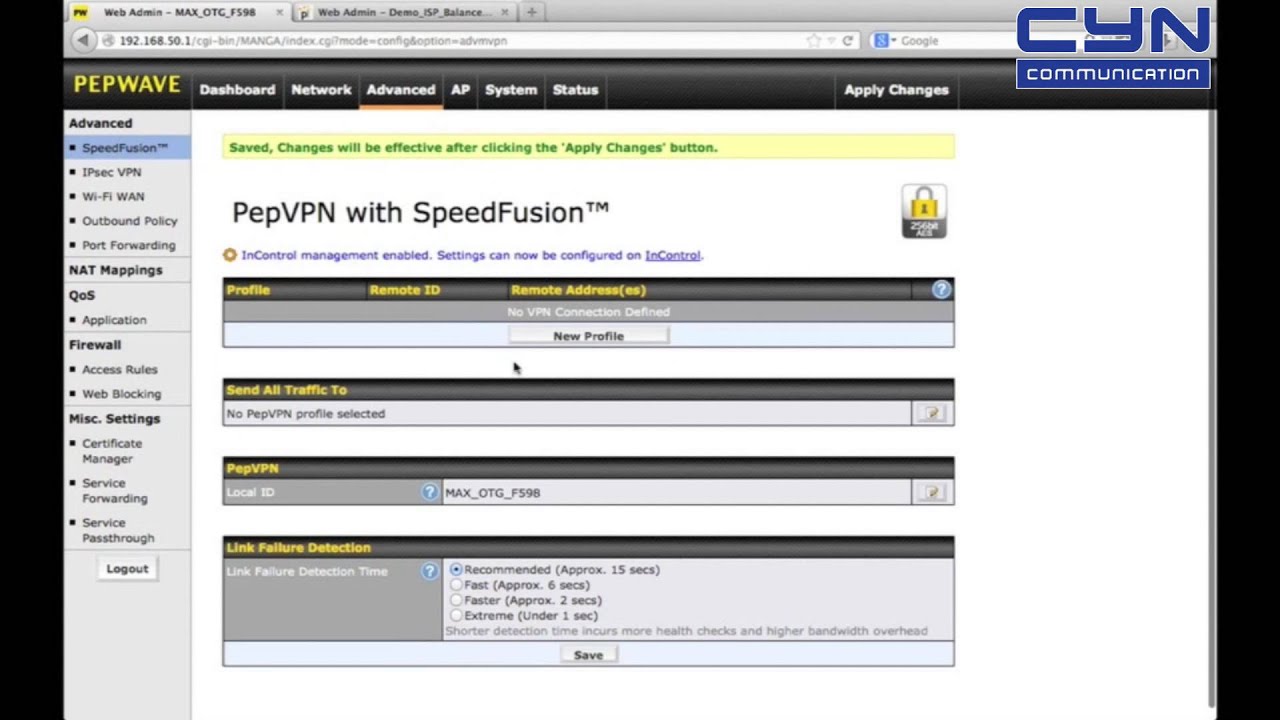Click the 256bit AES padlock icon
Image resolution: width=1280 pixels, height=720 pixels.
click(924, 211)
